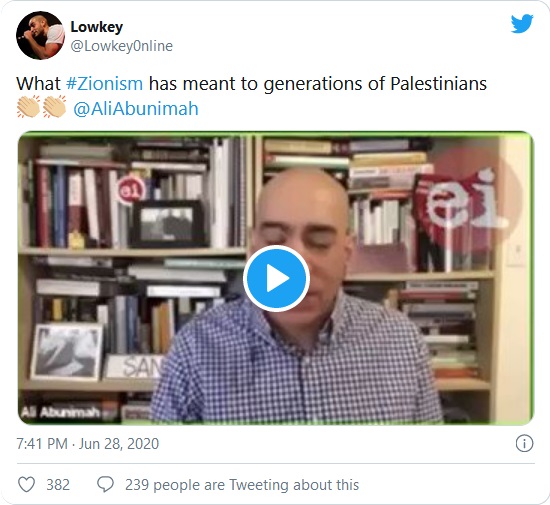Click the Twitter bird logo
Image resolution: width=550 pixels, height=505 pixels.
coord(522,23)
